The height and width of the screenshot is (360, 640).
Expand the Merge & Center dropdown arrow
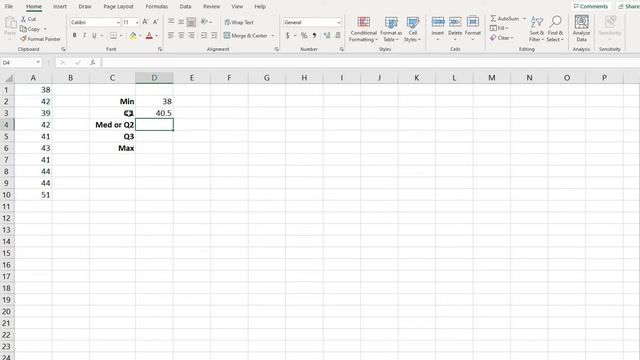(x=273, y=36)
